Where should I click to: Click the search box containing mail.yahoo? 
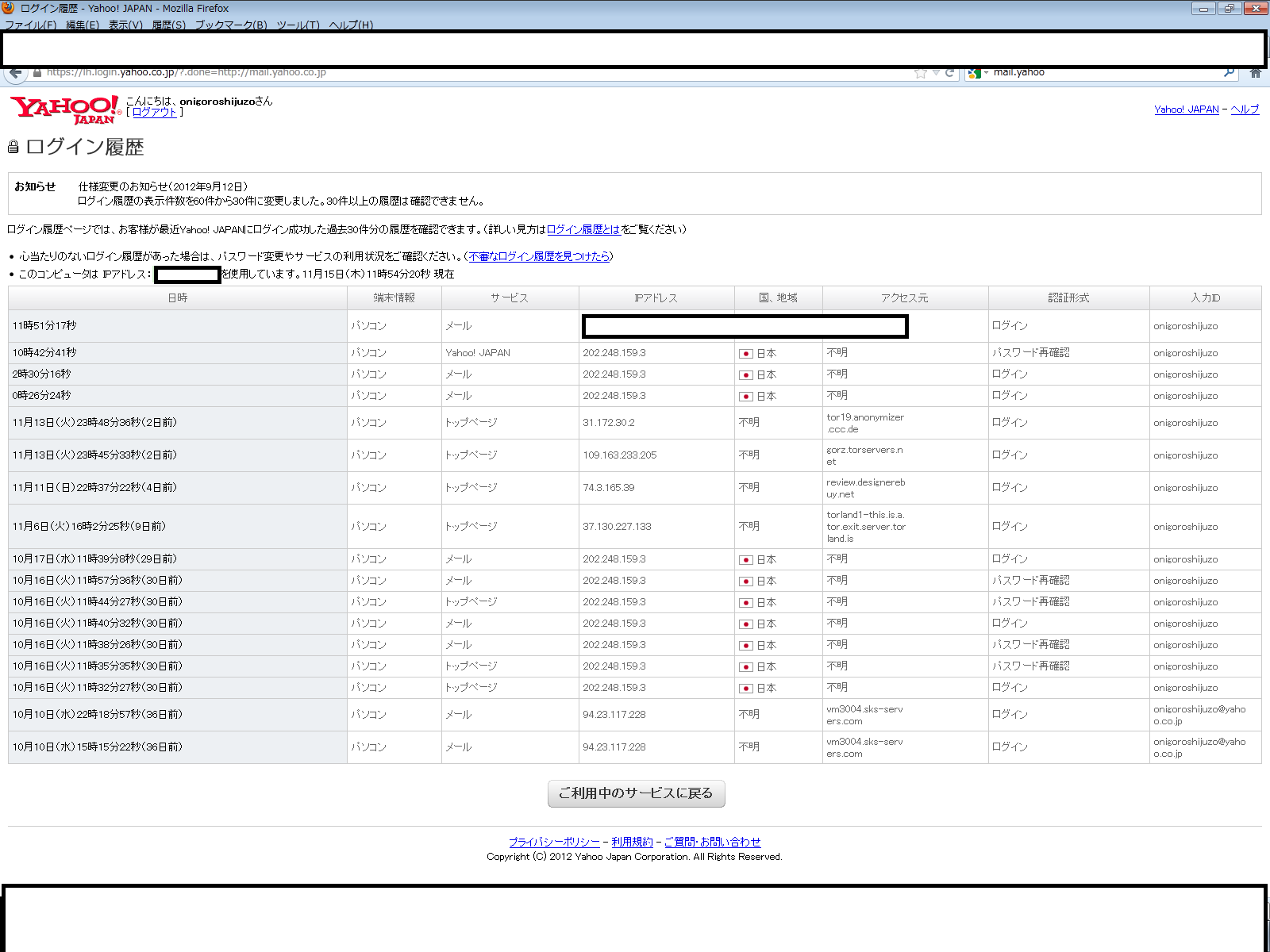pyautogui.click(x=1103, y=72)
